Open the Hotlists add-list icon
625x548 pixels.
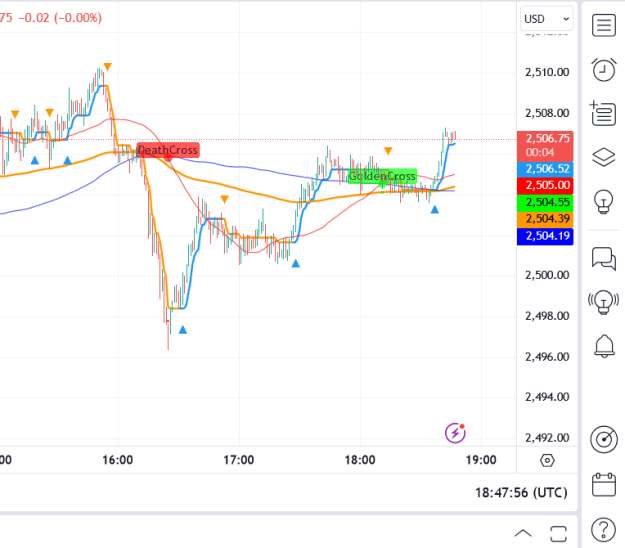coord(603,114)
